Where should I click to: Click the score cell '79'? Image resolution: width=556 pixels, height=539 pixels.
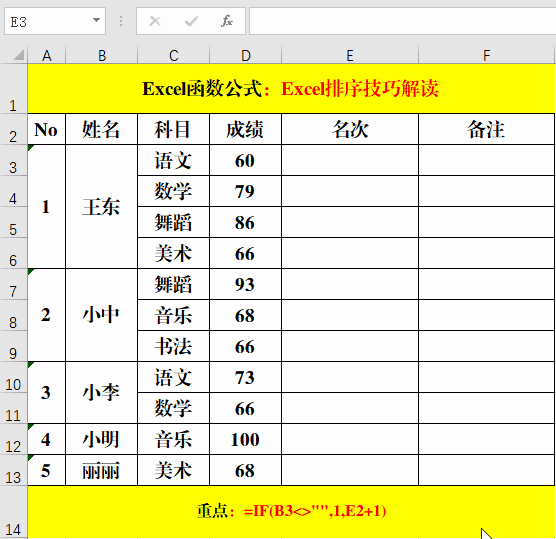245,191
